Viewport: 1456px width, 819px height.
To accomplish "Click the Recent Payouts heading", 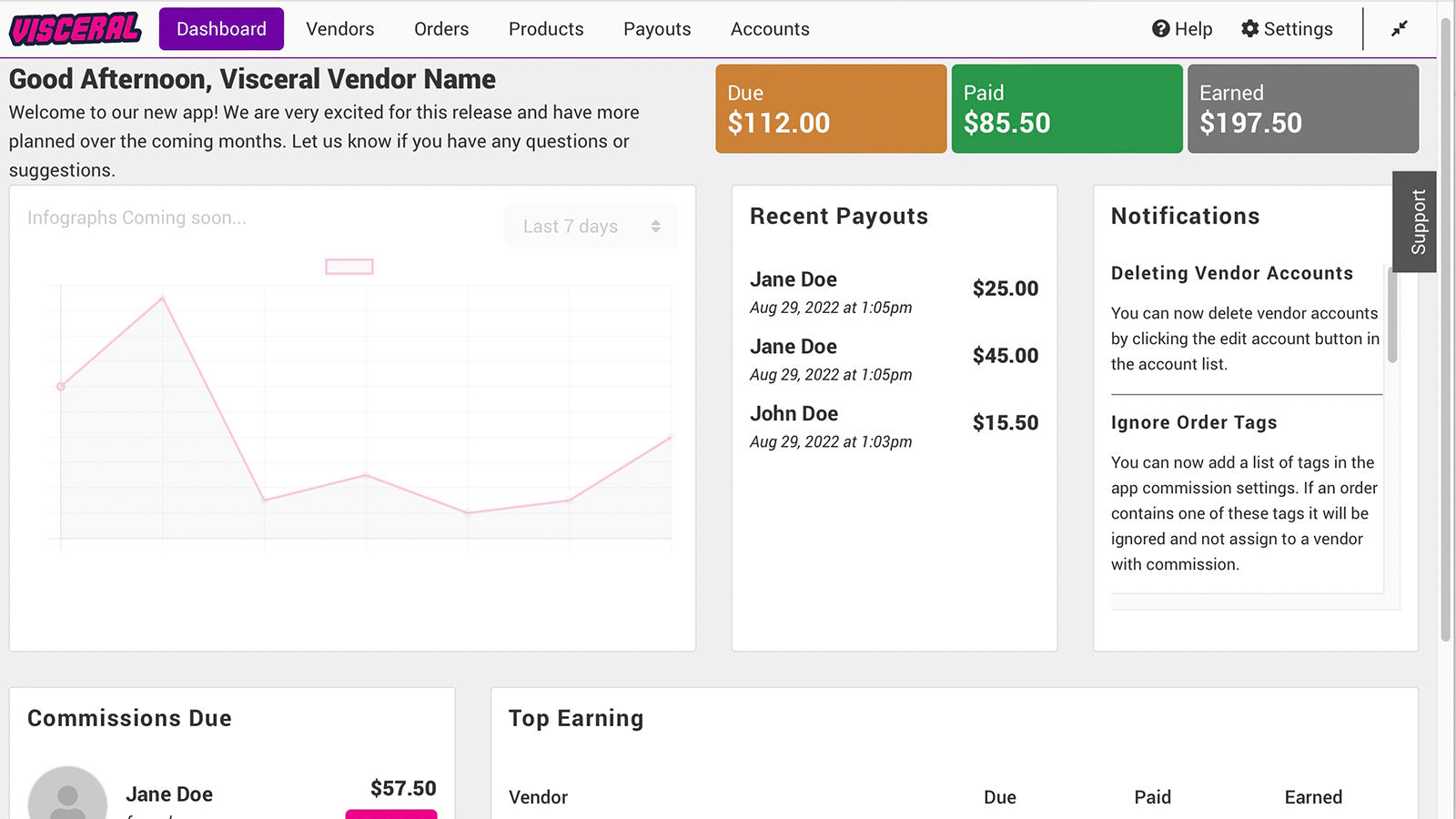I will pyautogui.click(x=839, y=217).
